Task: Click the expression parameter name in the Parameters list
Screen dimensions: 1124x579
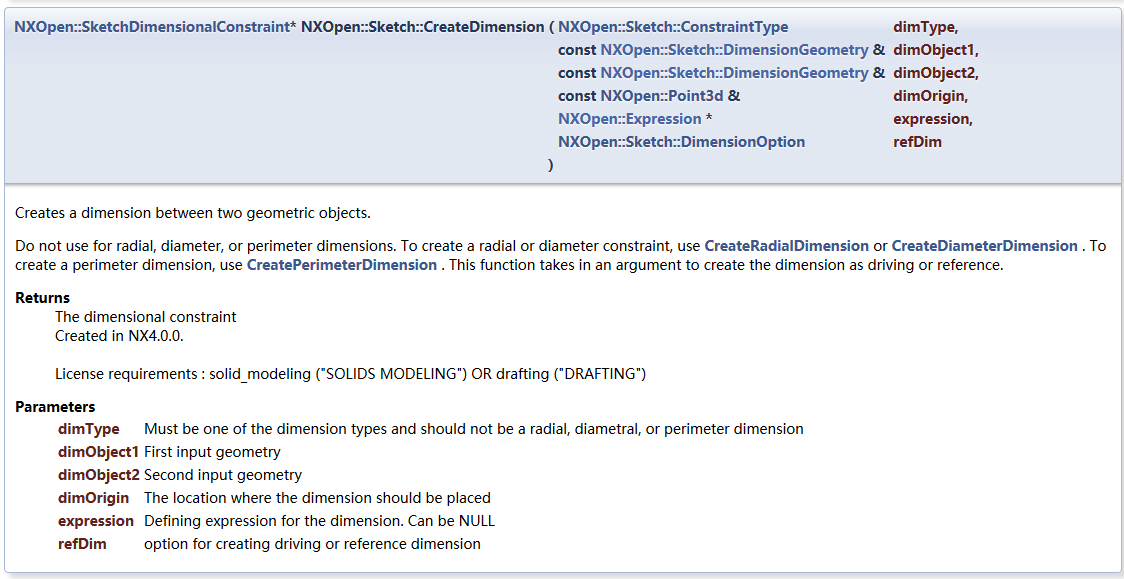Action: point(96,520)
